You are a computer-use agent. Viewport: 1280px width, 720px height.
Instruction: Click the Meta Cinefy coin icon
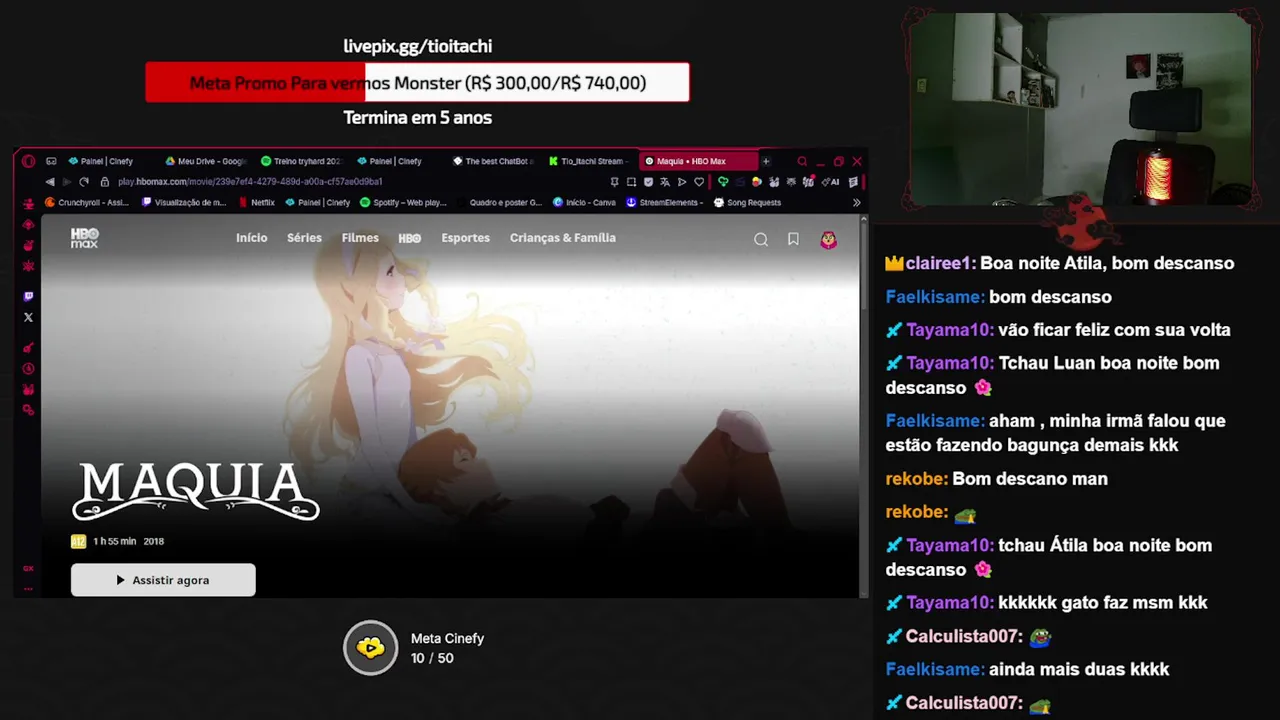(370, 648)
